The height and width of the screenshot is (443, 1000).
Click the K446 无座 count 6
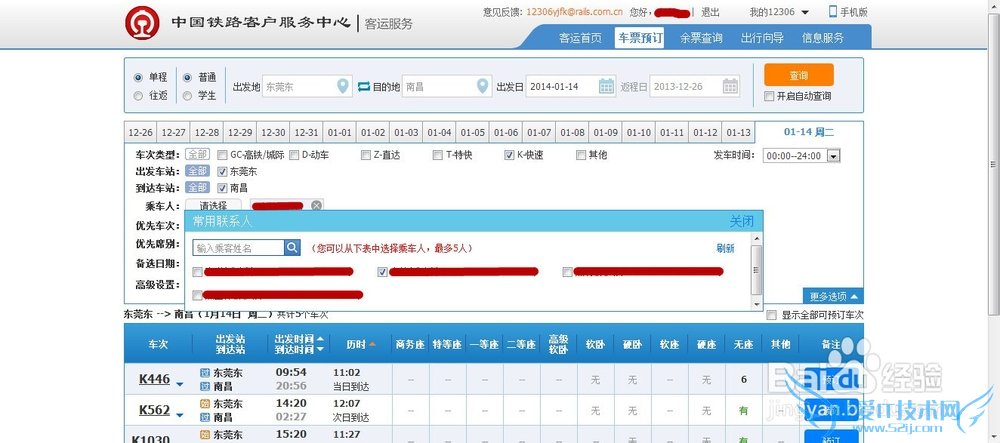(744, 380)
